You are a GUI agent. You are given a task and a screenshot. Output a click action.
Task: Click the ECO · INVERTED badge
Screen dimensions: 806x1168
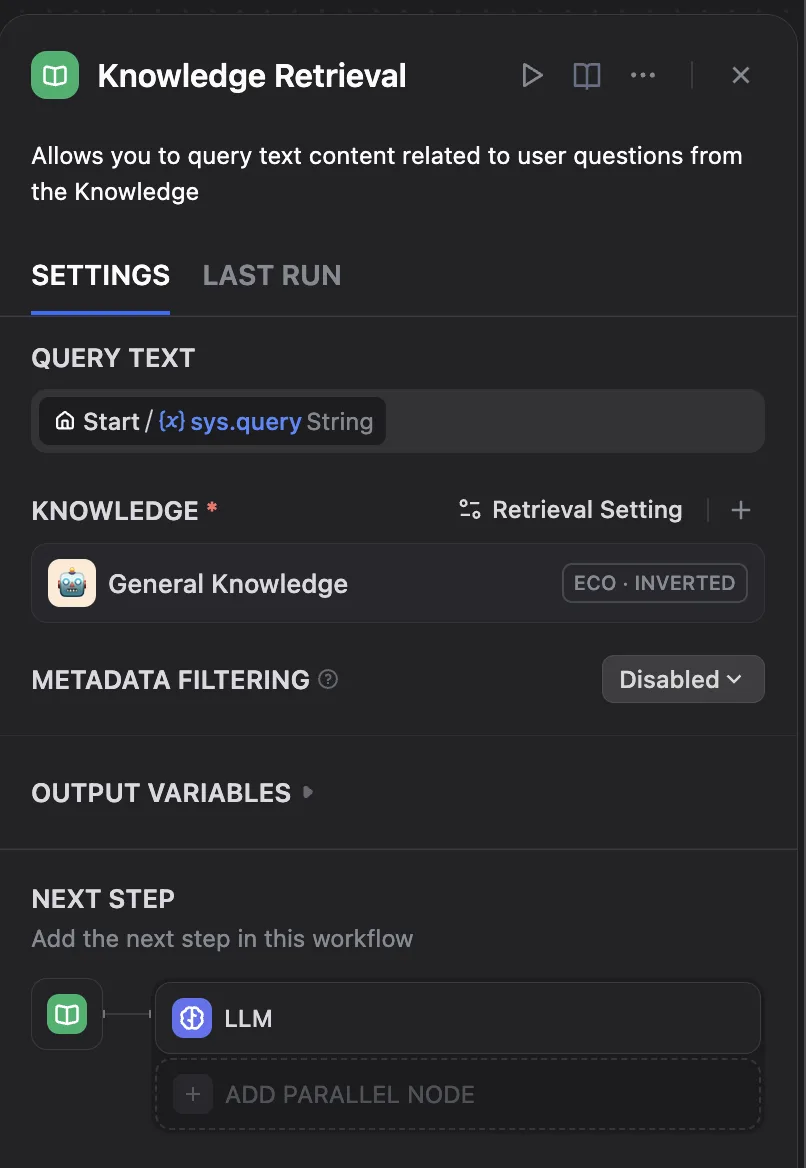[655, 584]
